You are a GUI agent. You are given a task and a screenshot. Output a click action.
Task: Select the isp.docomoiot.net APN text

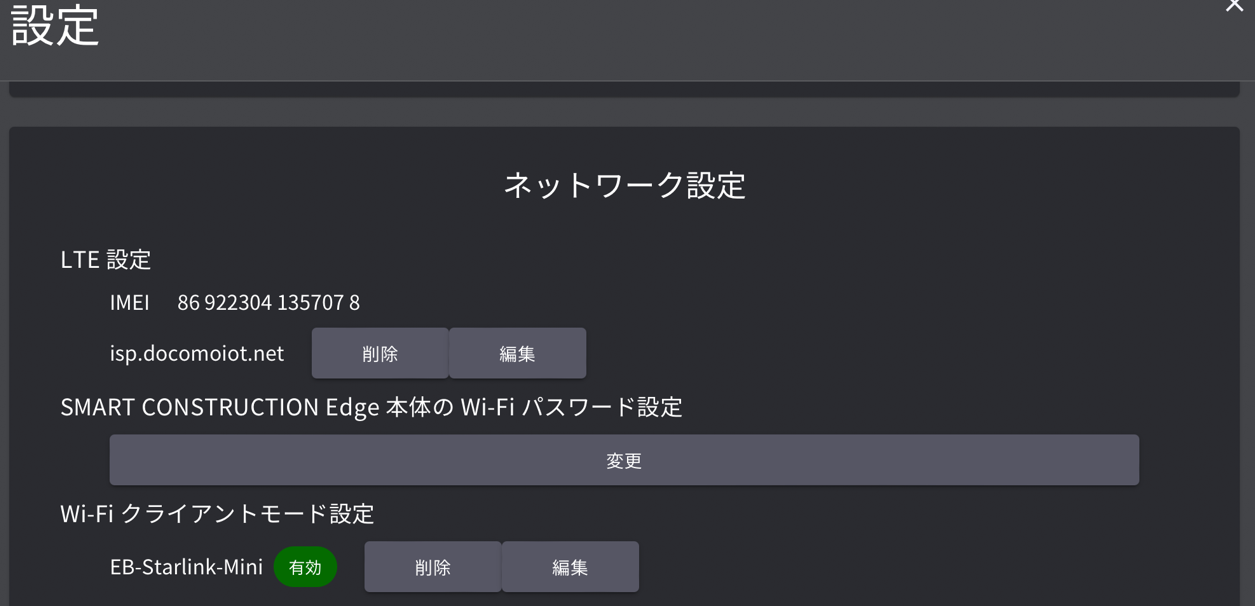pyautogui.click(x=197, y=353)
